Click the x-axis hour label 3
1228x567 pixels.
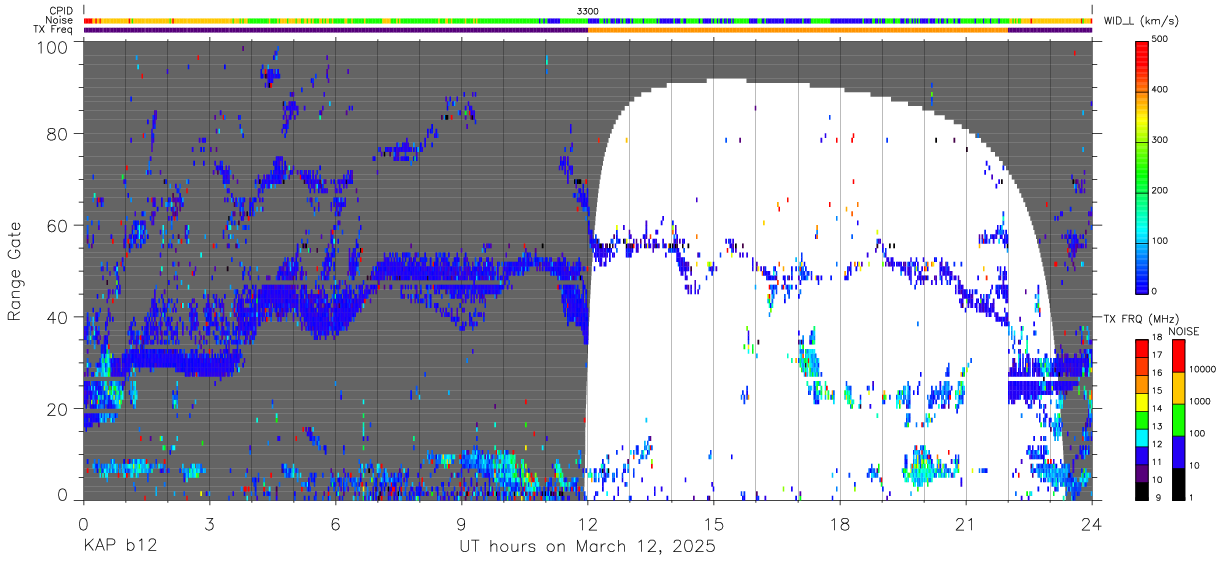(209, 523)
